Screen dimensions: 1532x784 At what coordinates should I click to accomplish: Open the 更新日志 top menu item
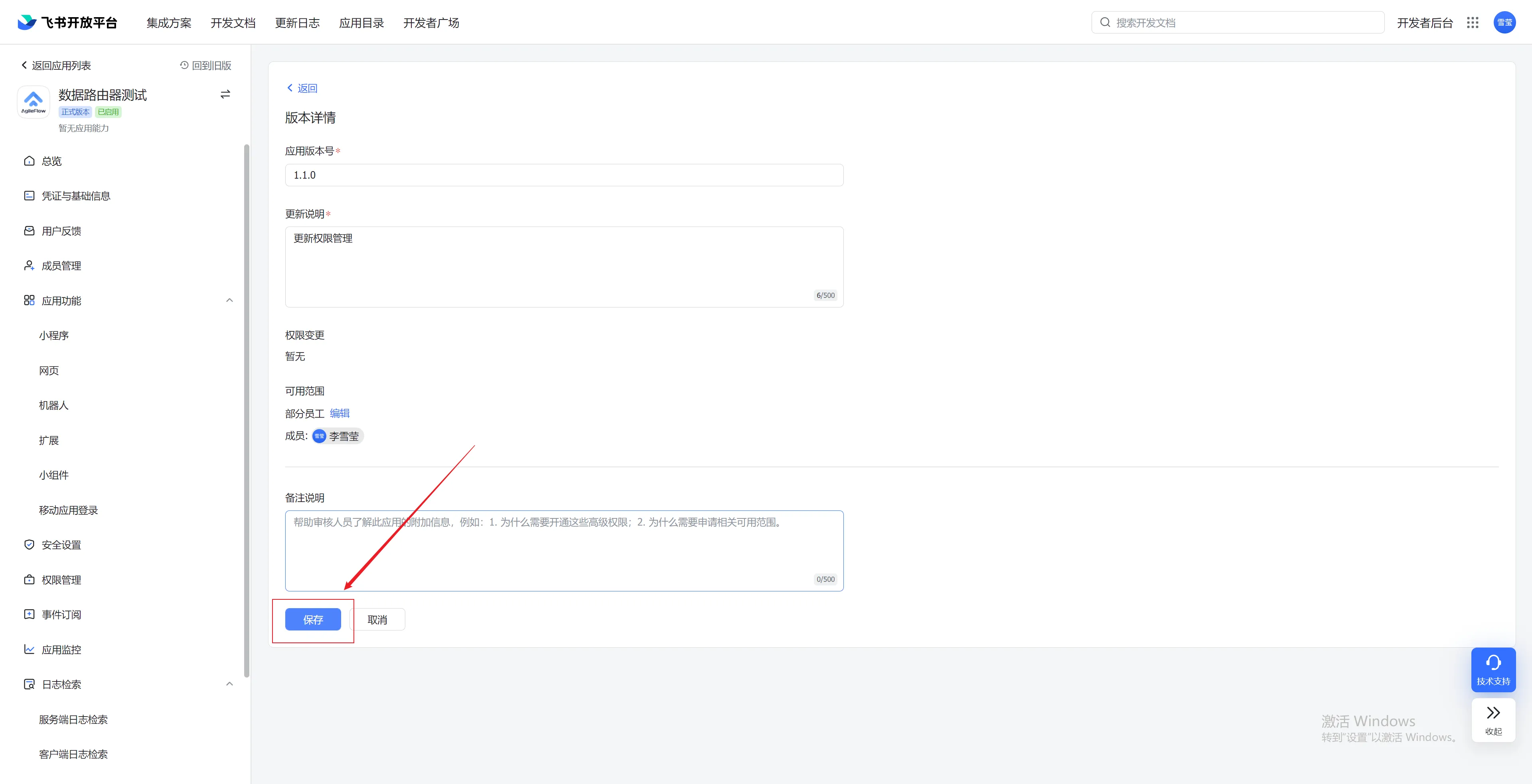[297, 23]
